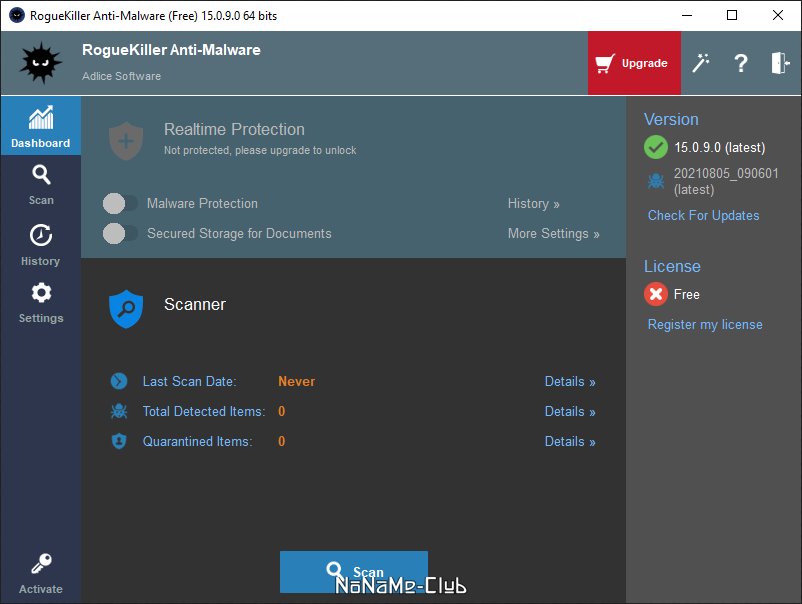
Task: Click the '20210805_090601' signature version text
Action: pyautogui.click(x=726, y=173)
